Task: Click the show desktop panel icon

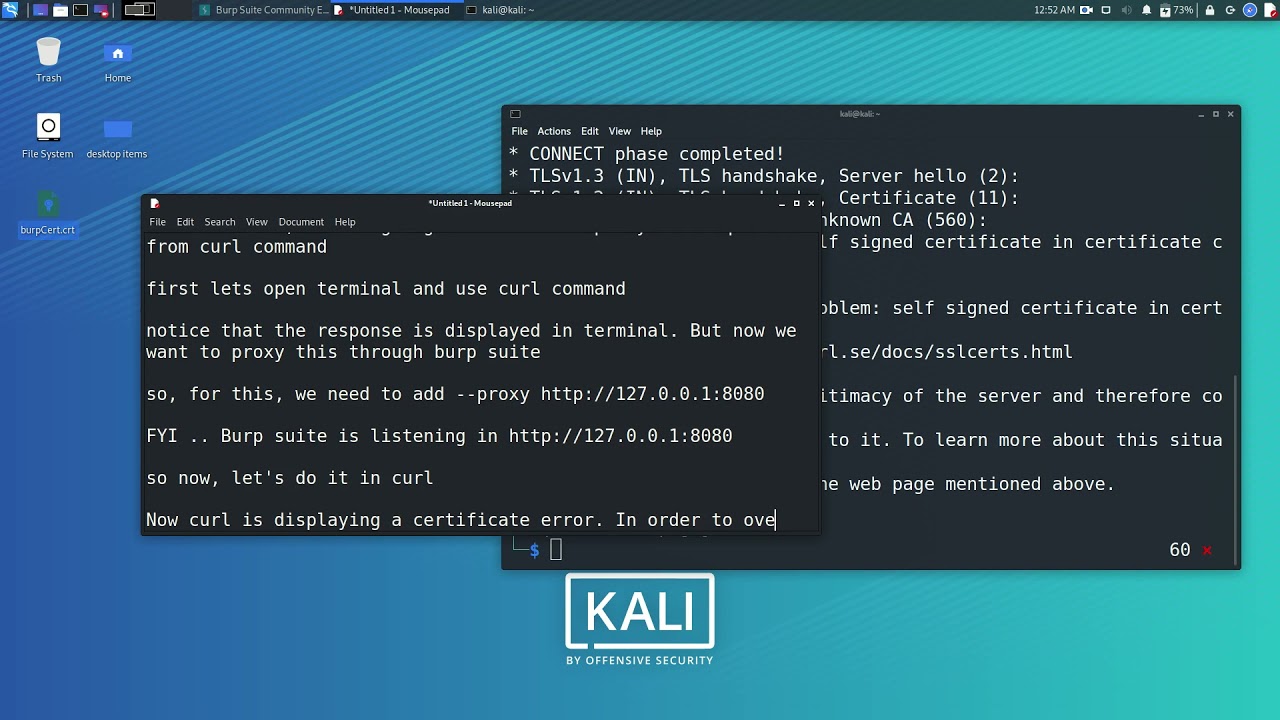Action: [40, 10]
